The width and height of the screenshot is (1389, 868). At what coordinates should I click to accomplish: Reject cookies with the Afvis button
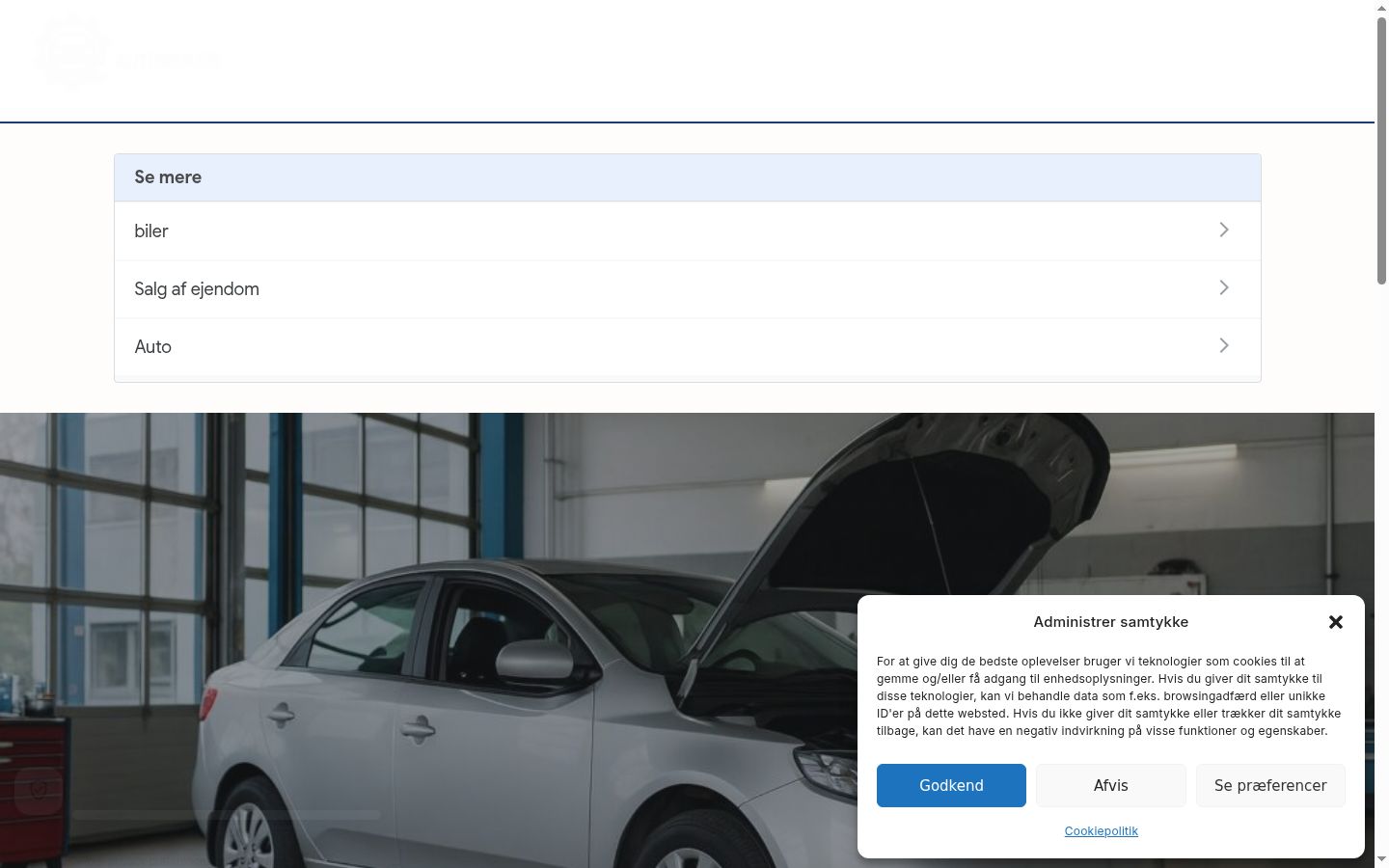point(1111,785)
